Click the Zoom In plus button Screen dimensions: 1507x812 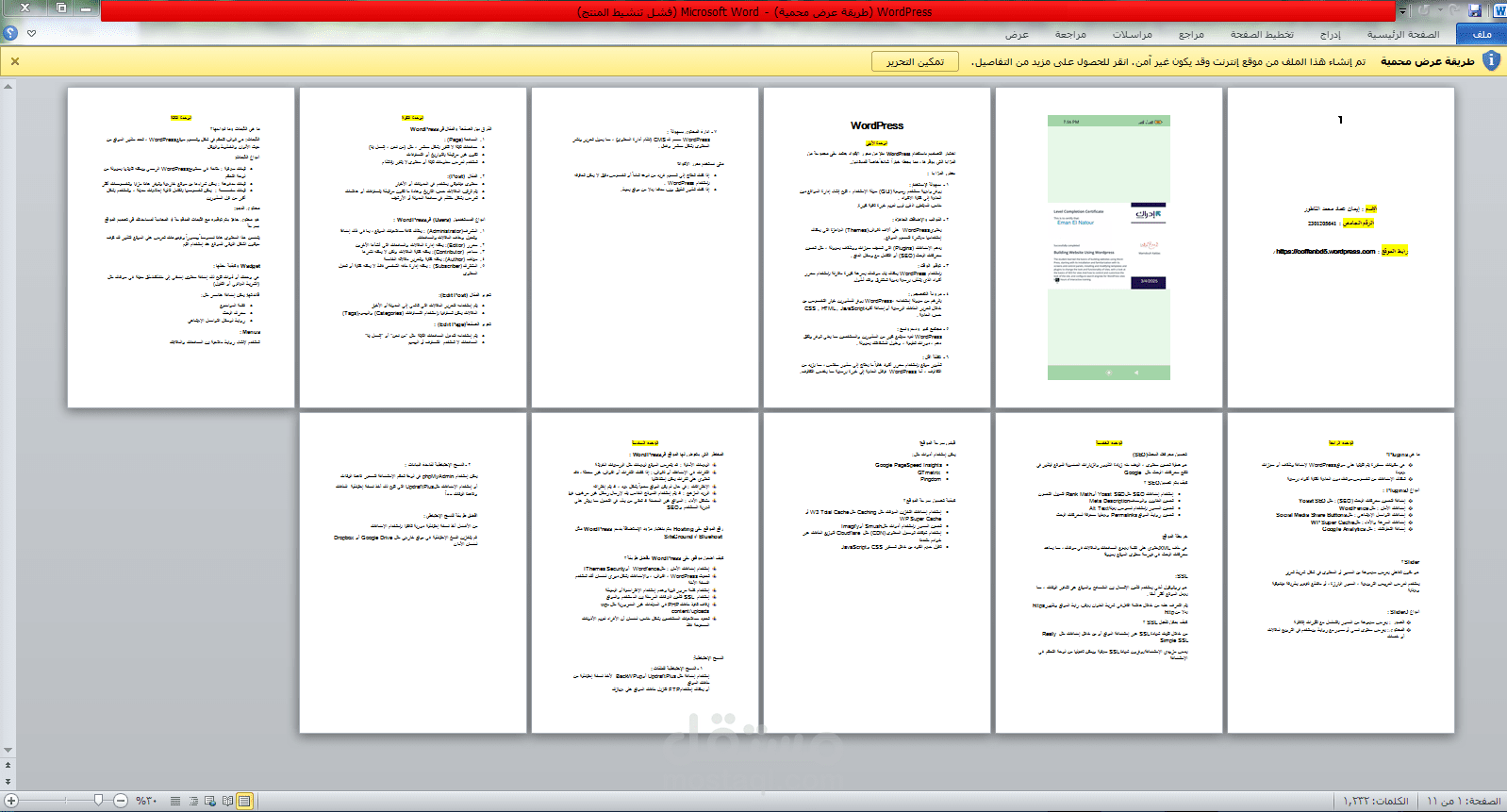pos(11,801)
